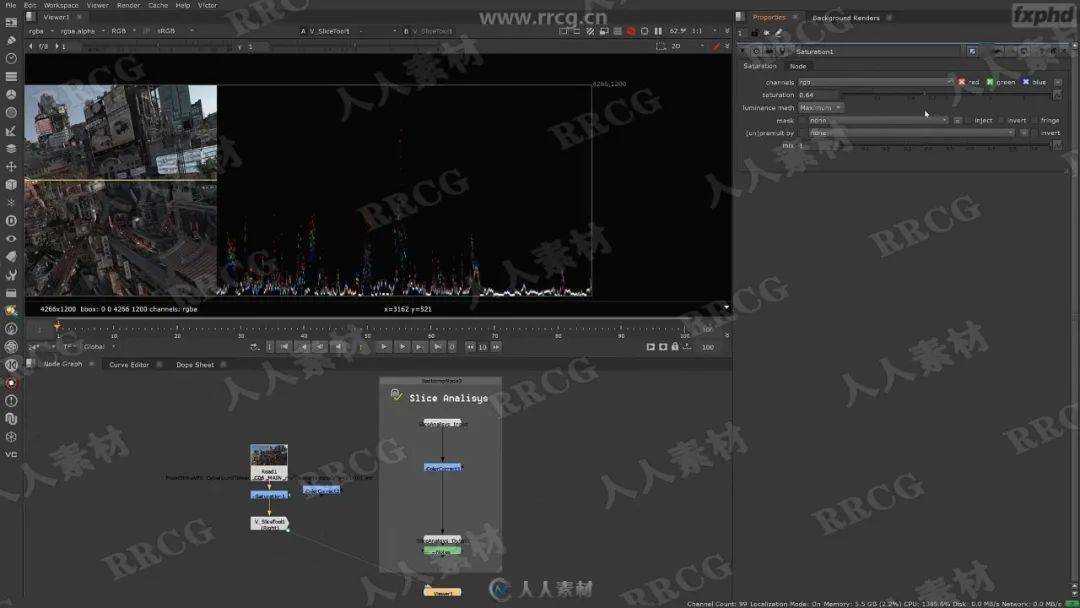This screenshot has height=608, width=1080.
Task: Switch to the Curve Editor tab
Action: click(129, 365)
